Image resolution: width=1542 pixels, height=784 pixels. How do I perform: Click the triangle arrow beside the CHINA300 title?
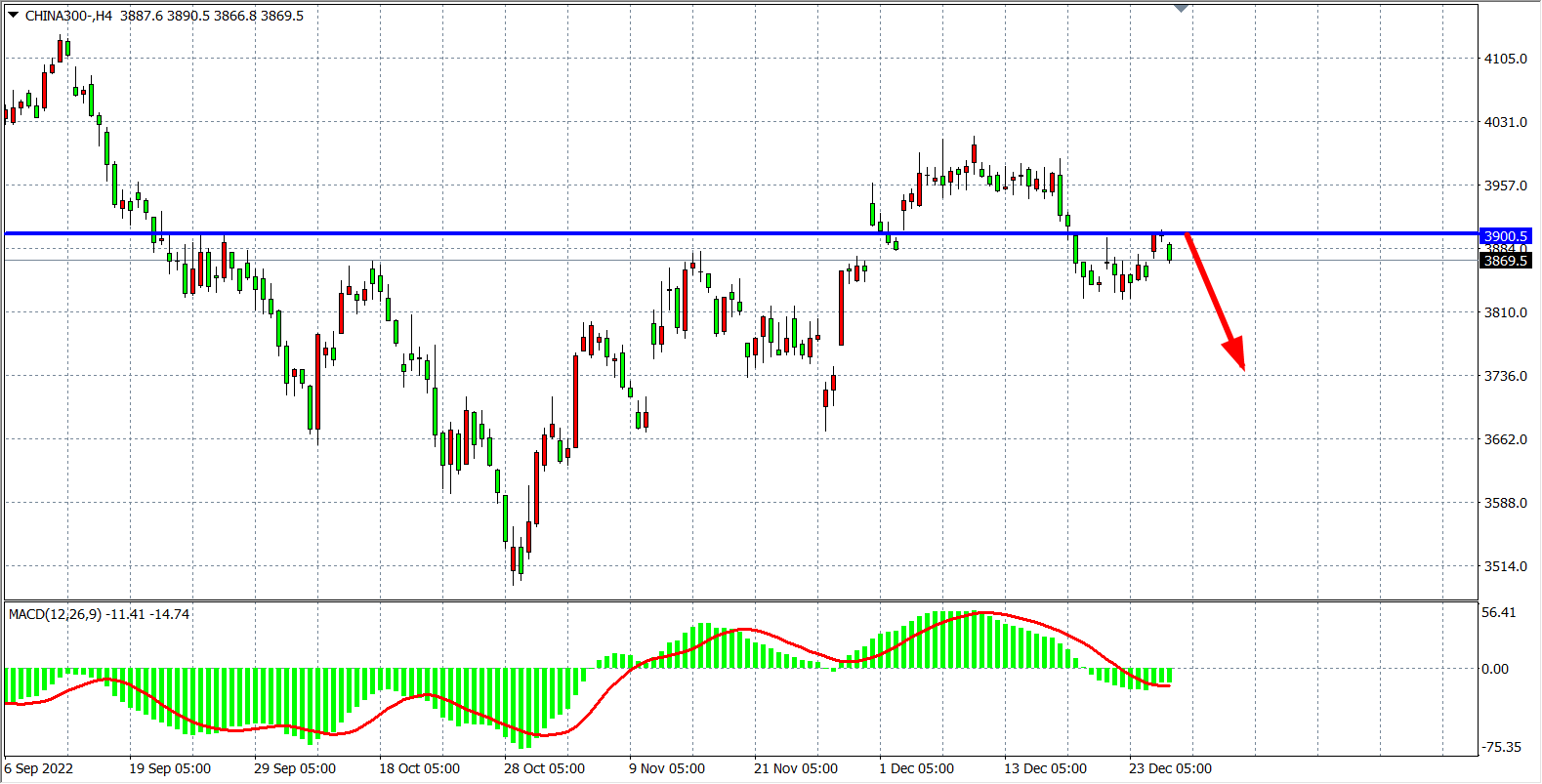coord(13,15)
